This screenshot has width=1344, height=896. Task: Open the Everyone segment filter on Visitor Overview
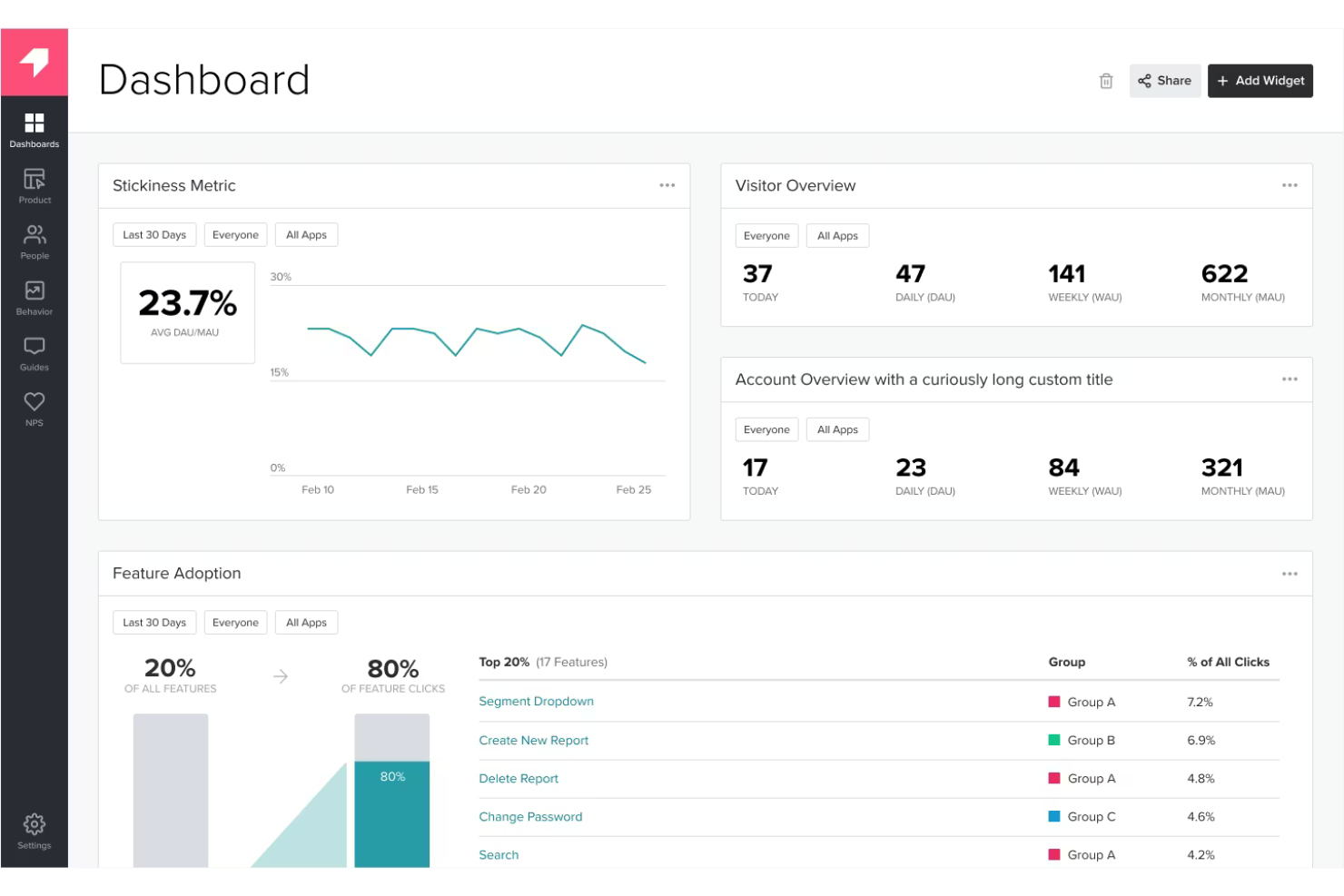tap(766, 235)
